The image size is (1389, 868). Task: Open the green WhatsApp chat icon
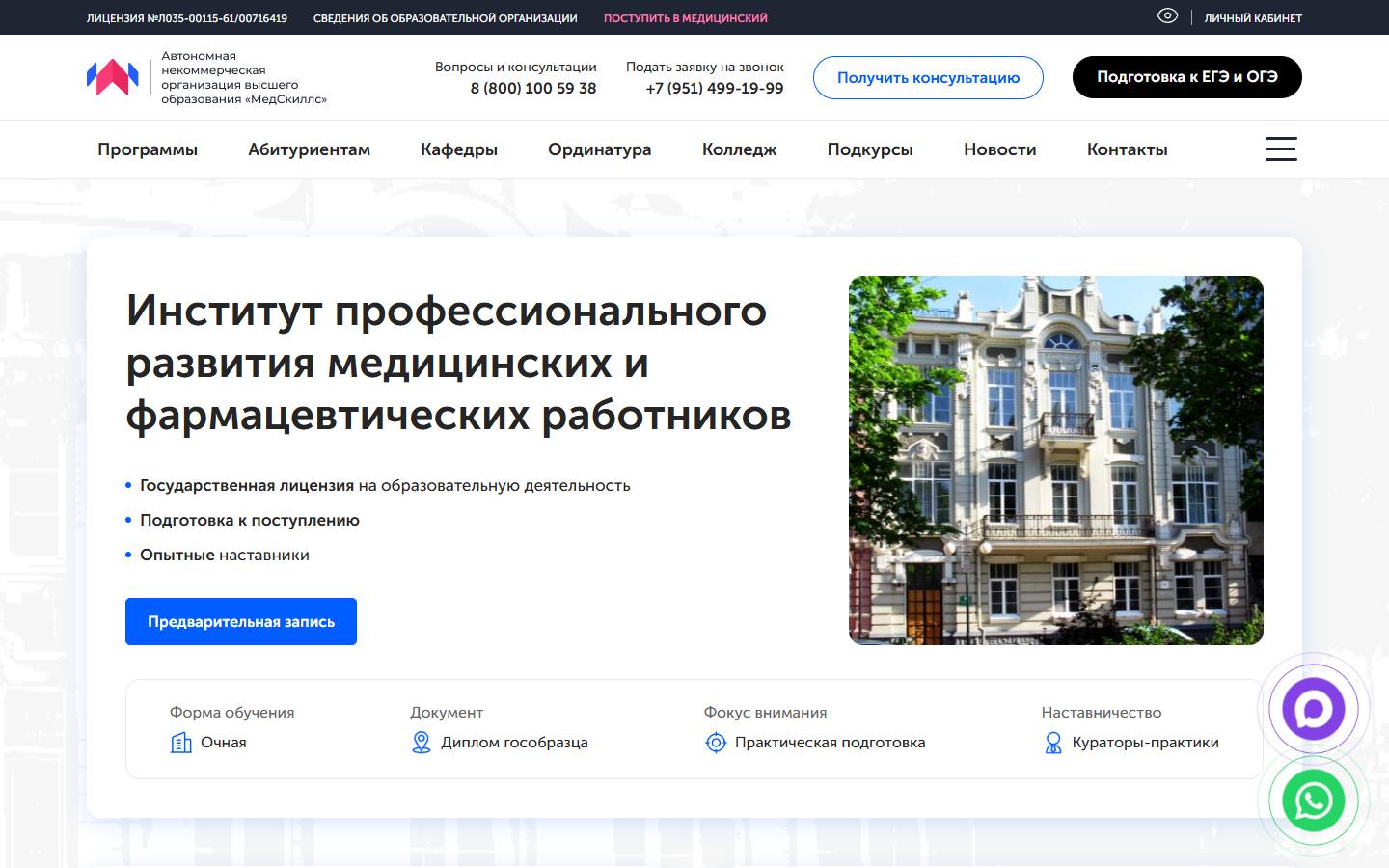point(1313,800)
